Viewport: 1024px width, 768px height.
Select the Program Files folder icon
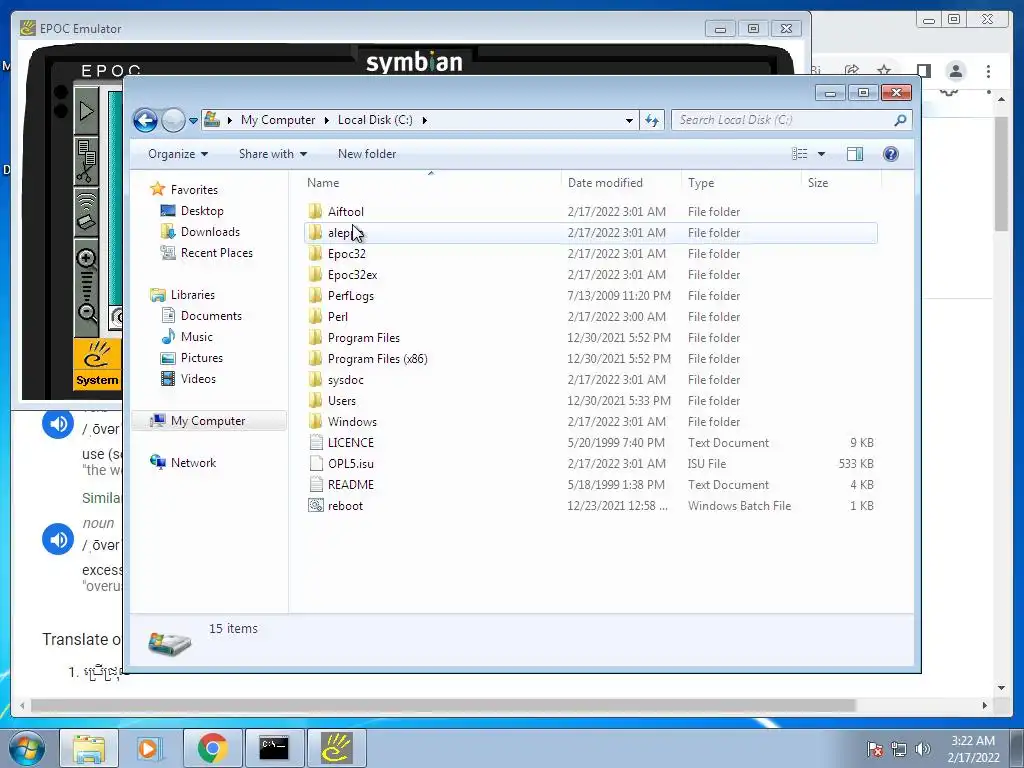point(315,338)
